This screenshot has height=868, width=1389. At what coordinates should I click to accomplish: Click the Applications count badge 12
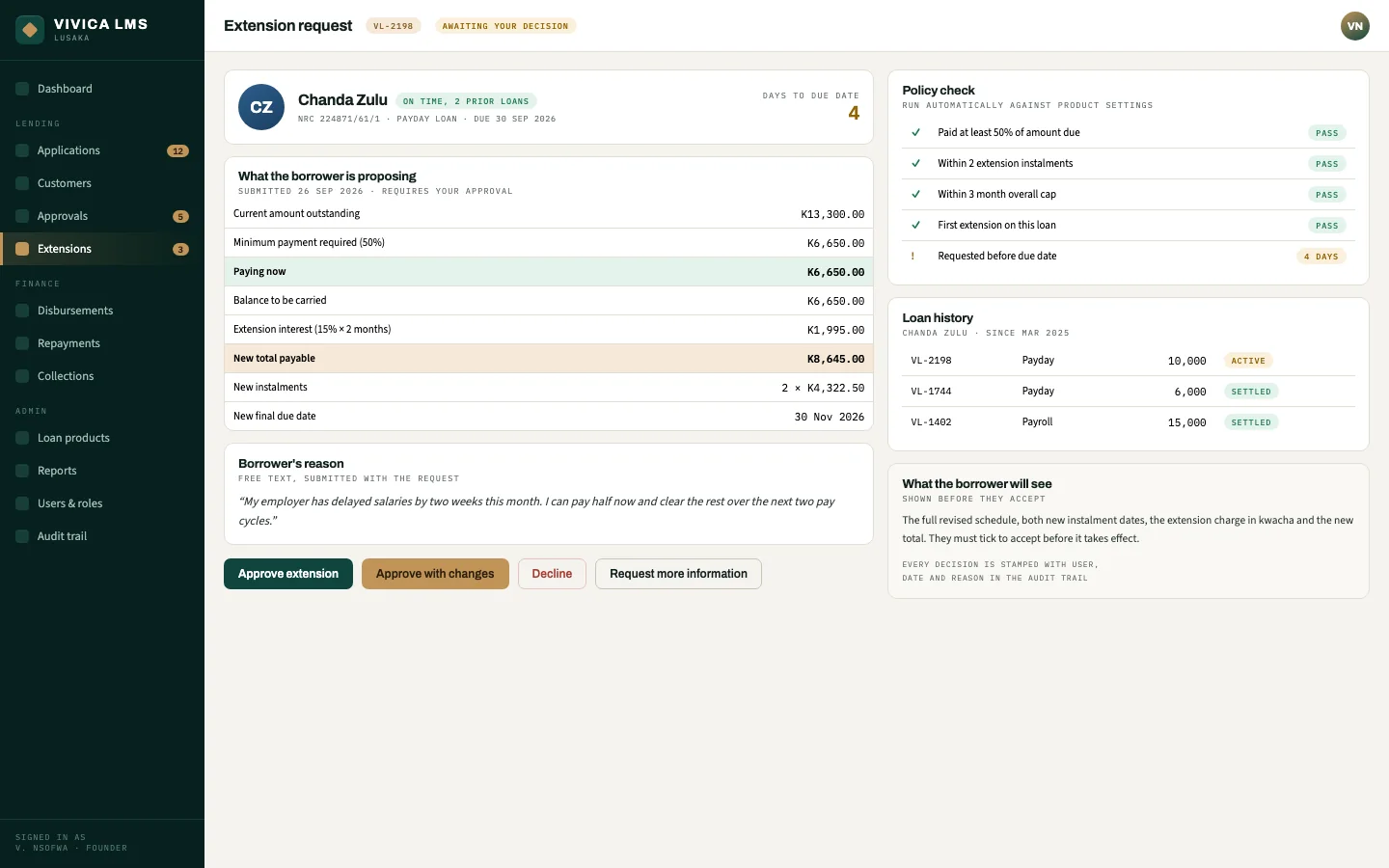(177, 151)
